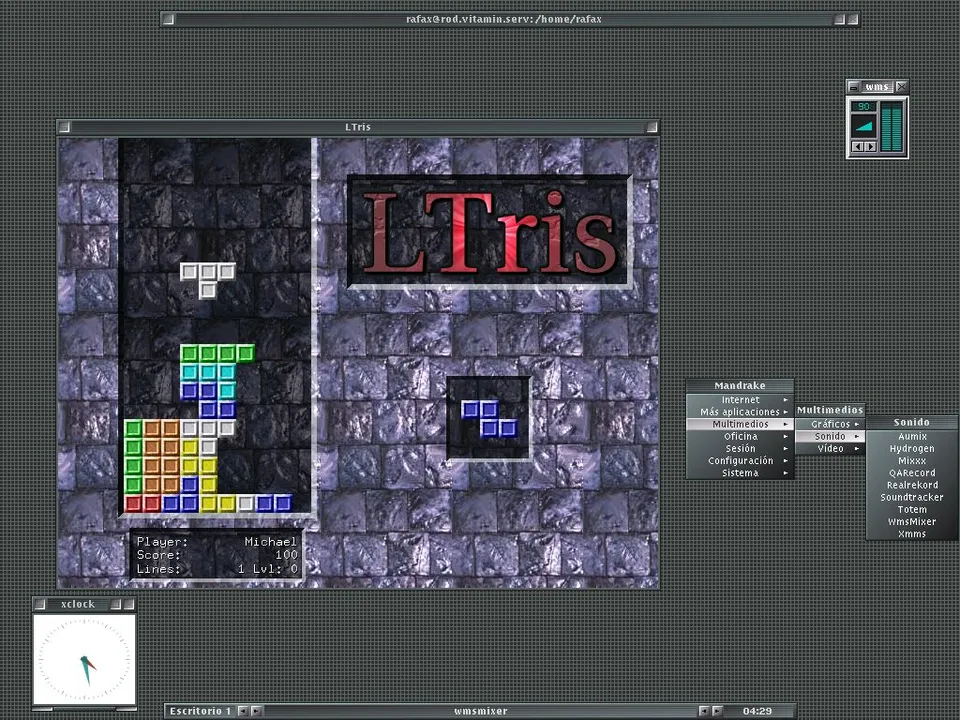Click the next-piece preview box in LTris
The height and width of the screenshot is (720, 960).
pyautogui.click(x=489, y=418)
